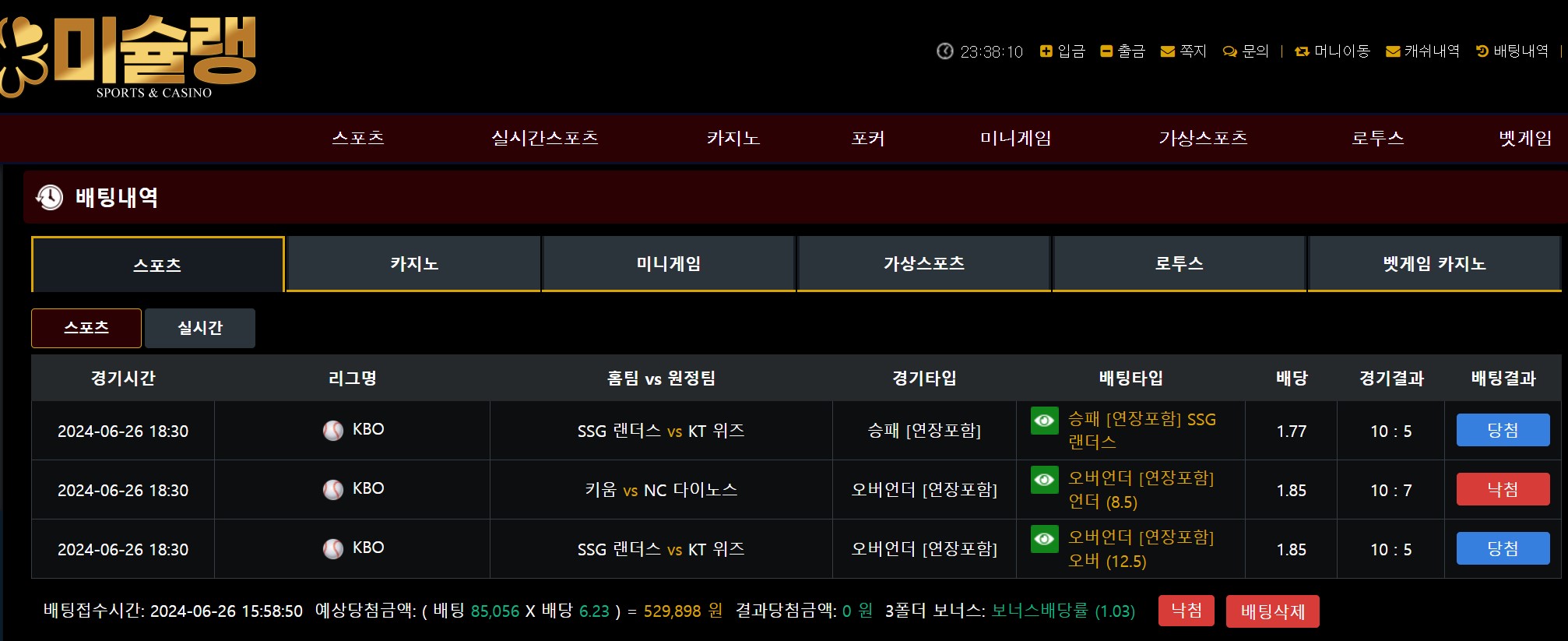1568x641 pixels.
Task: Open 미니게임 in the main navigation
Action: [1015, 139]
